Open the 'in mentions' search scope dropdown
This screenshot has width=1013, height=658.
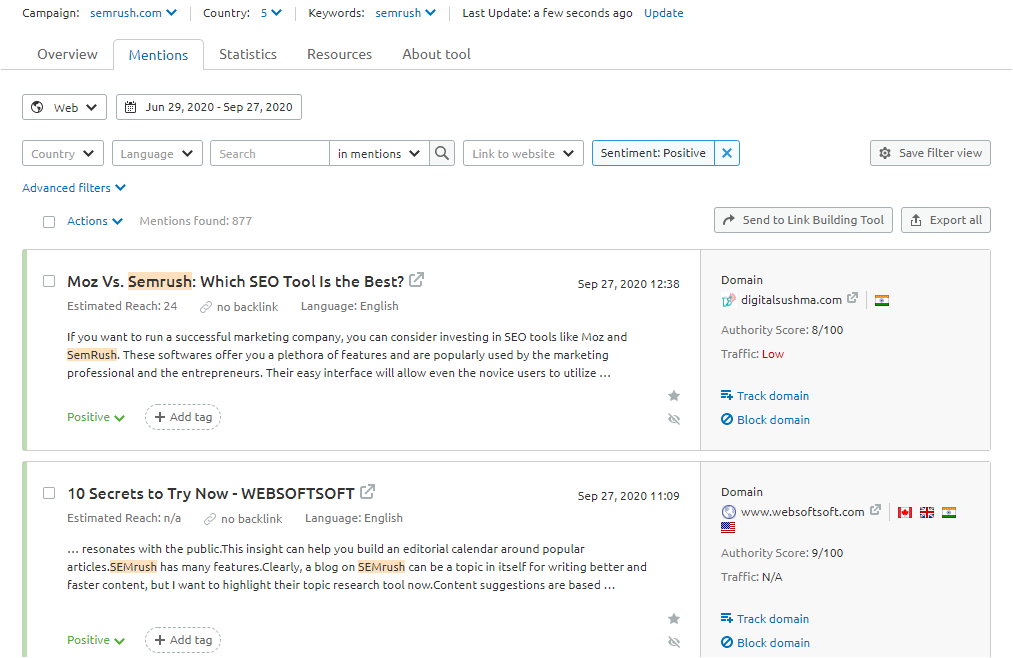379,153
